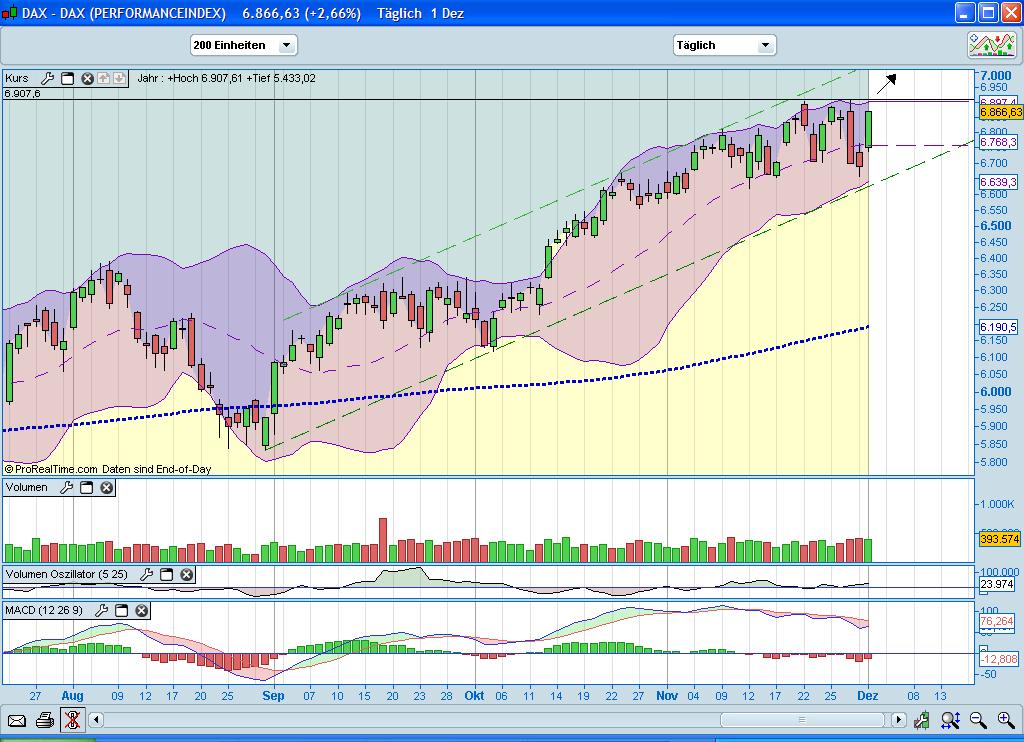Move the Kurs panel down with arrow icon
The height and width of the screenshot is (742, 1024).
click(x=119, y=78)
